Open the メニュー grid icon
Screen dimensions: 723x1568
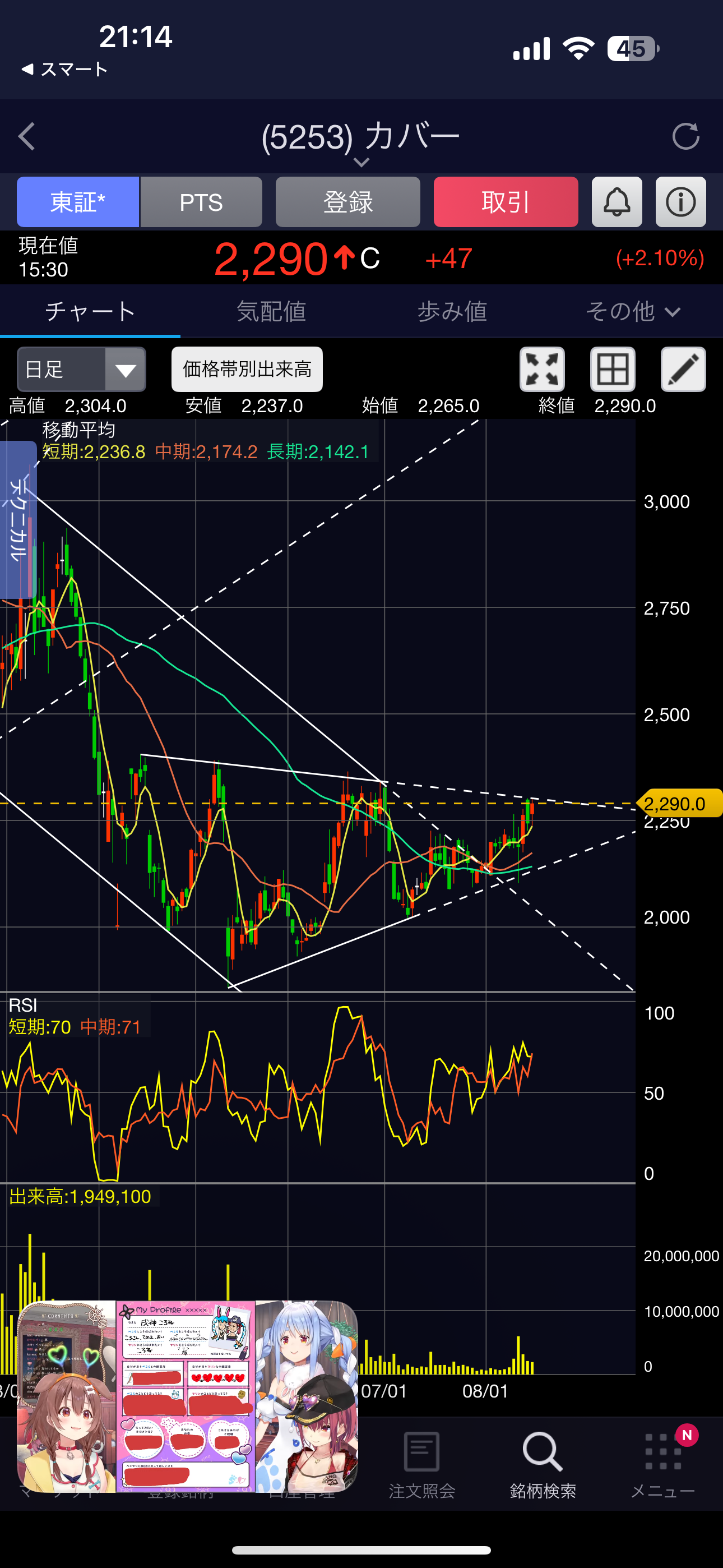coord(662,1452)
